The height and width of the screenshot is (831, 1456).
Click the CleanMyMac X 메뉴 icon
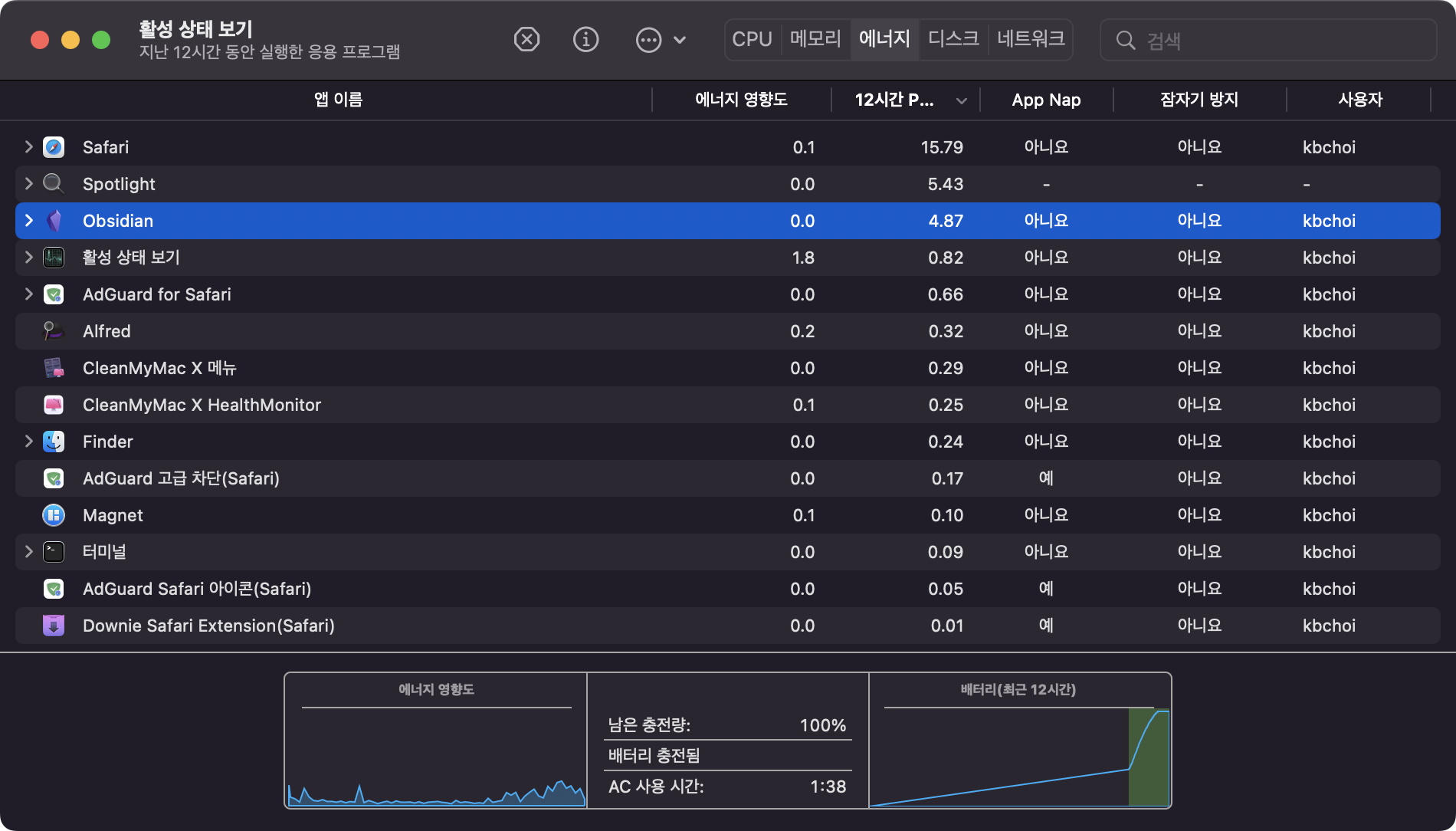(x=54, y=368)
